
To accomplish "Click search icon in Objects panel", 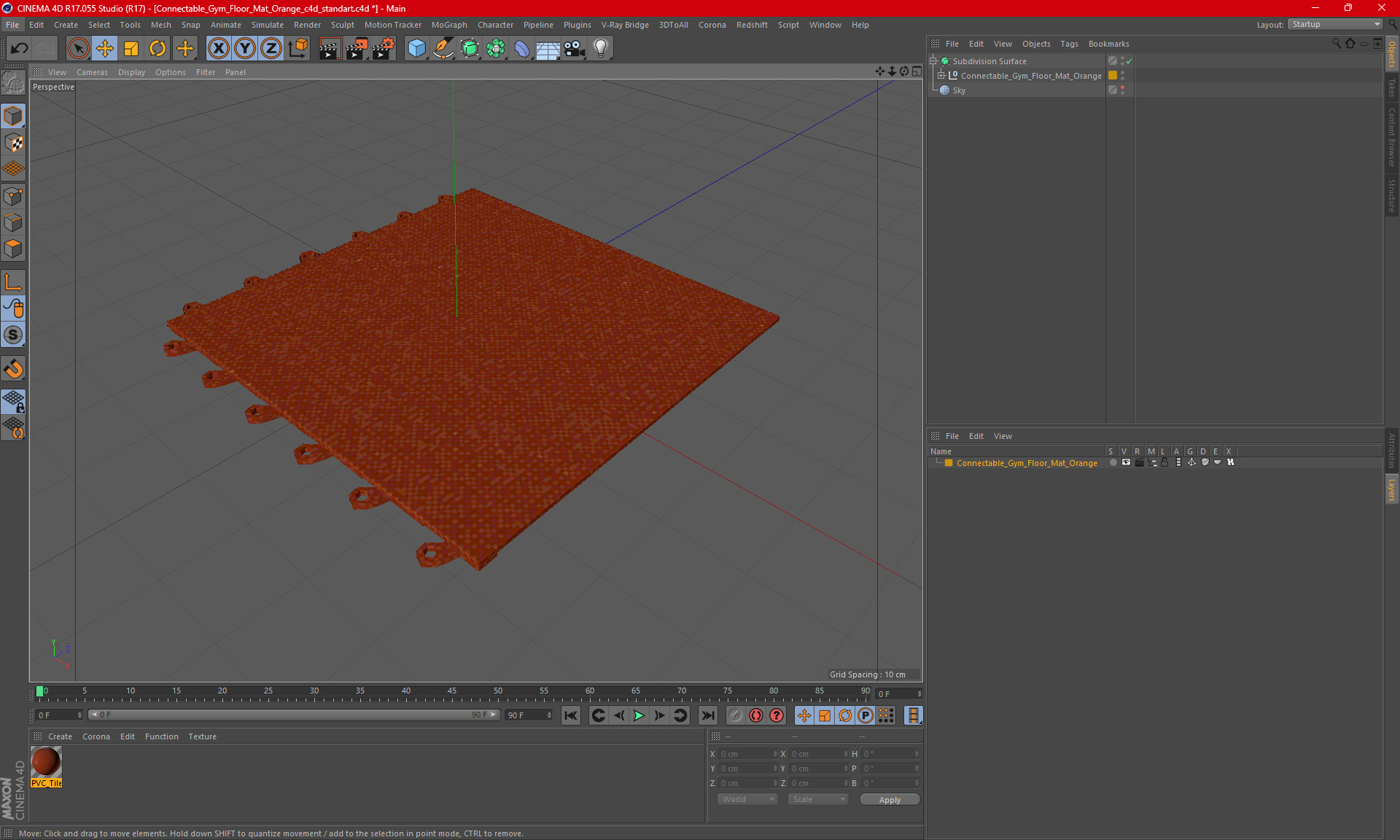I will [1337, 44].
